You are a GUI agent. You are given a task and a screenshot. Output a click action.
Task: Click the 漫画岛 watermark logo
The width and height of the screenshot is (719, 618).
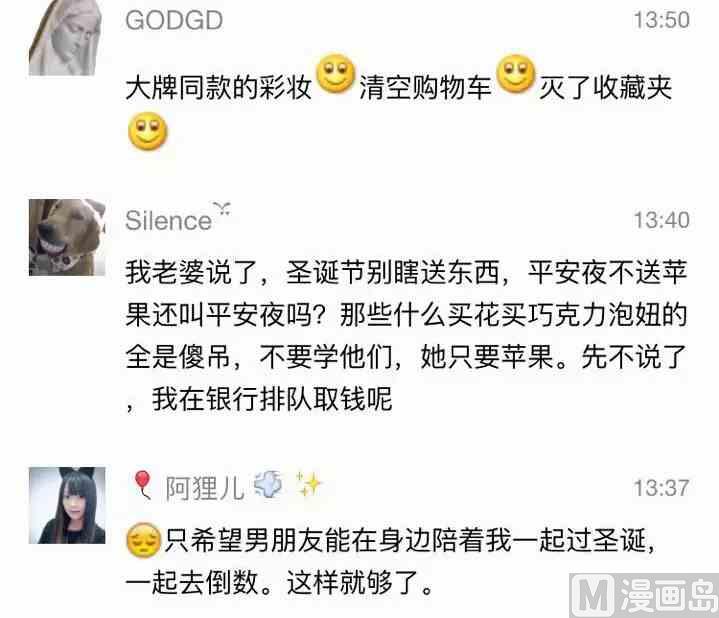644,595
